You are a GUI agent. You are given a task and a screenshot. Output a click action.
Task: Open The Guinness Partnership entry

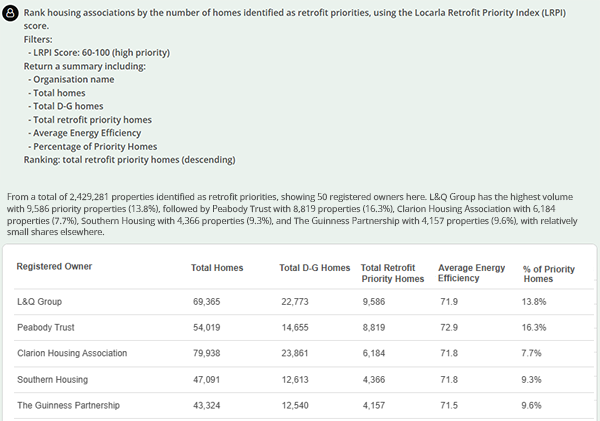click(x=68, y=406)
